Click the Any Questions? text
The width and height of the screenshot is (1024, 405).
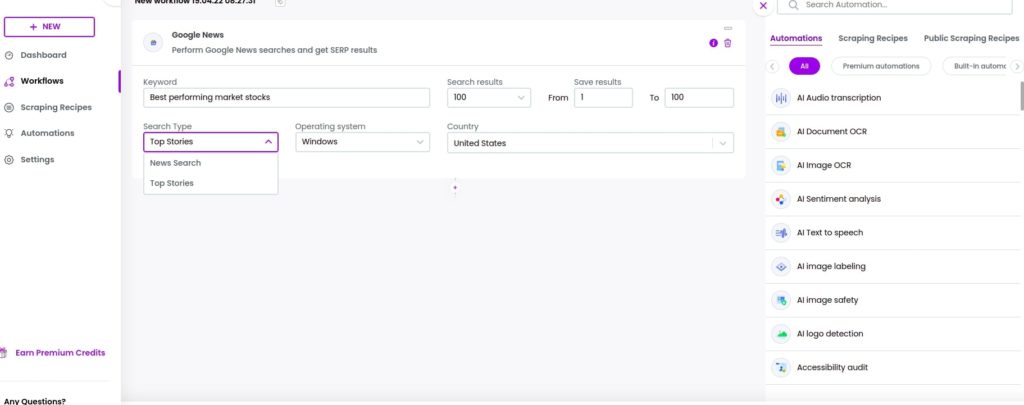coord(35,401)
